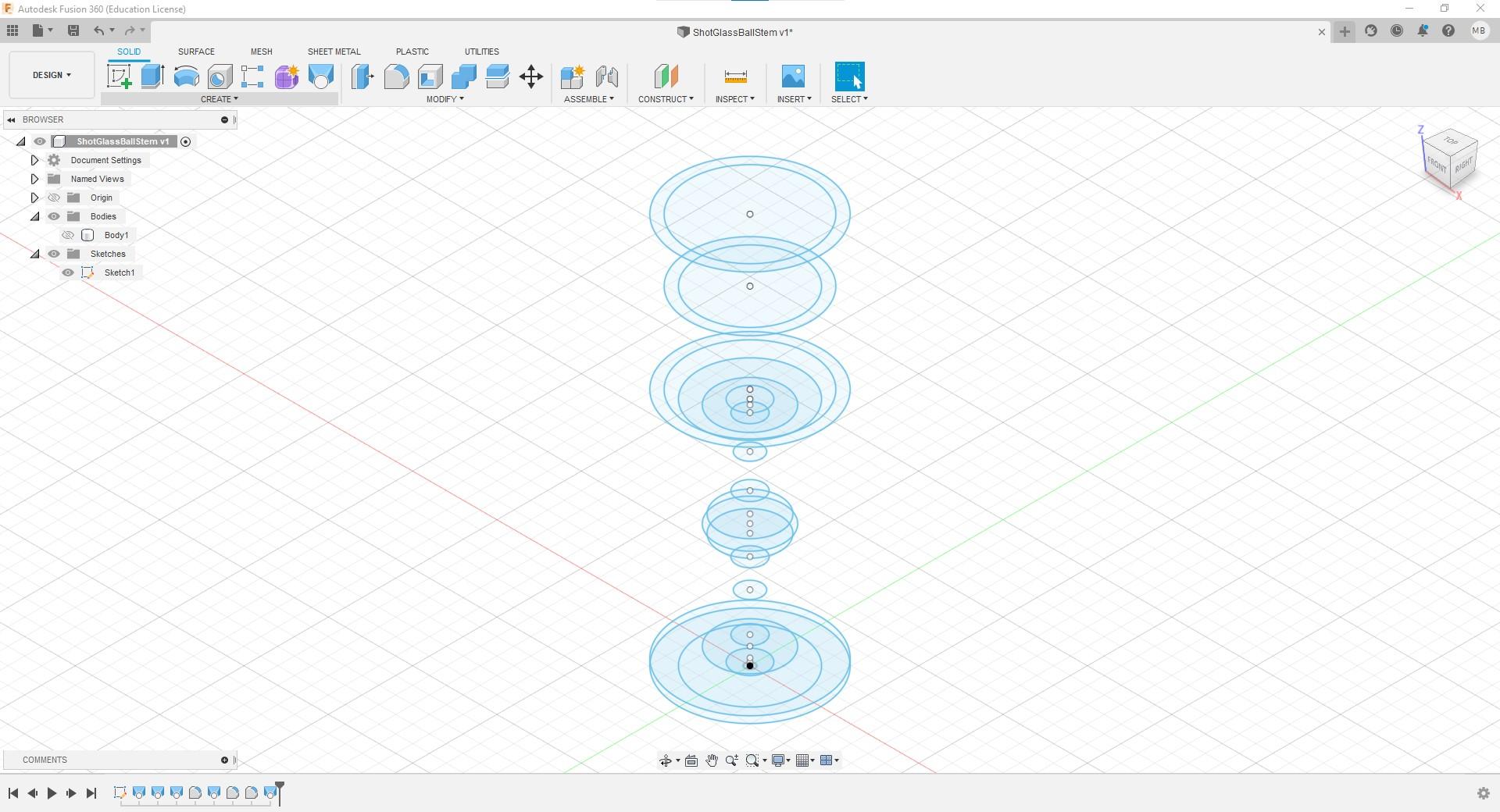Open the INSPECT dropdown menu
Image resolution: width=1500 pixels, height=812 pixels.
click(x=735, y=99)
